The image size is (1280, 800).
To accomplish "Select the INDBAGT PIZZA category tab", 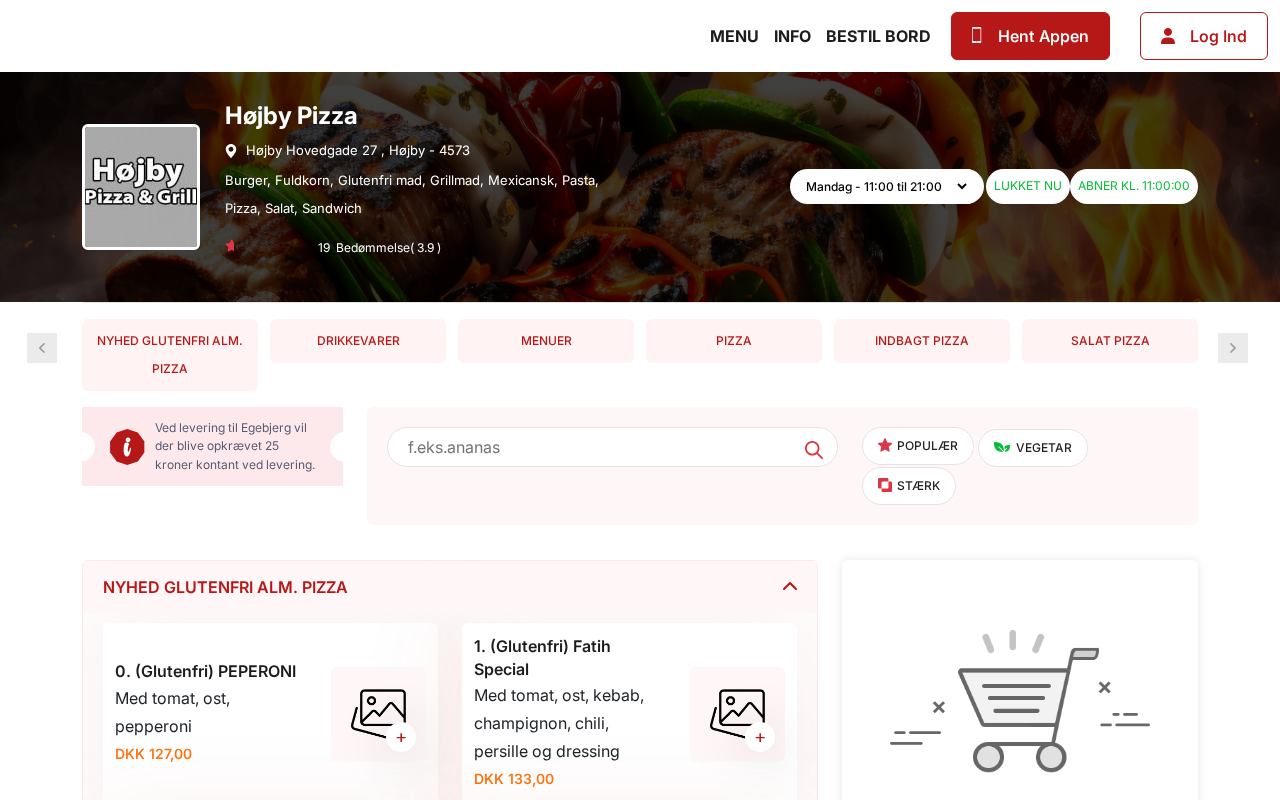I will pyautogui.click(x=922, y=341).
